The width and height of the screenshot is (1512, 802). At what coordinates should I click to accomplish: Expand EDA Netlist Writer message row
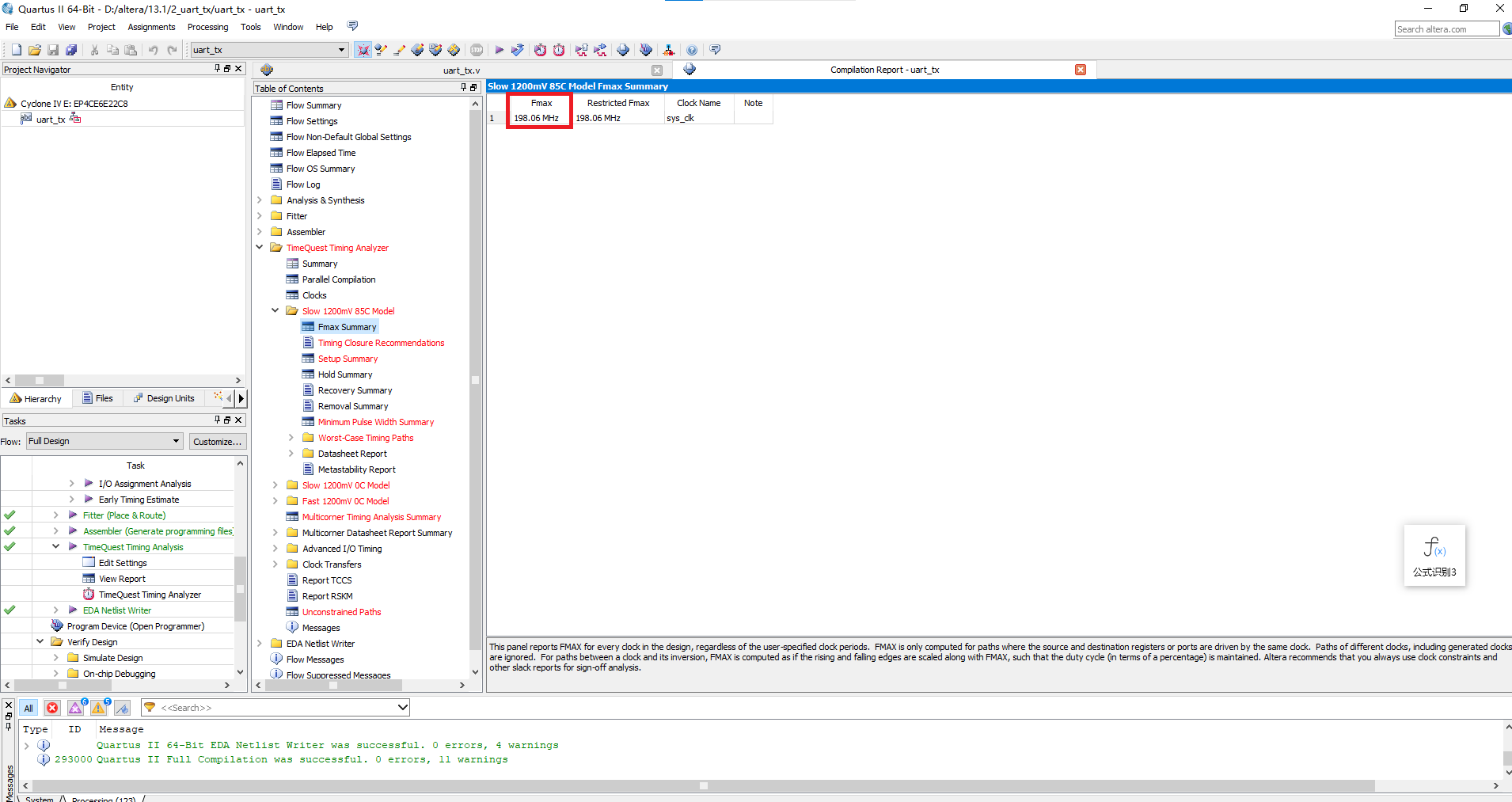click(x=26, y=745)
